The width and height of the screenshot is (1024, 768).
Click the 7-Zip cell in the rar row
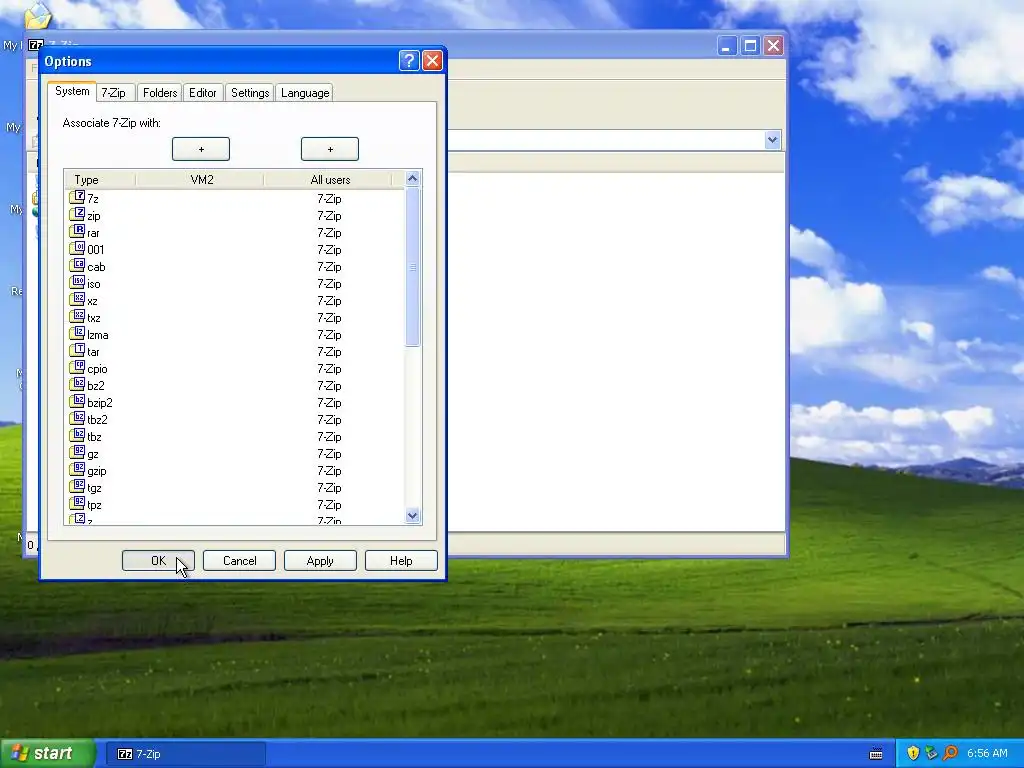pos(329,232)
